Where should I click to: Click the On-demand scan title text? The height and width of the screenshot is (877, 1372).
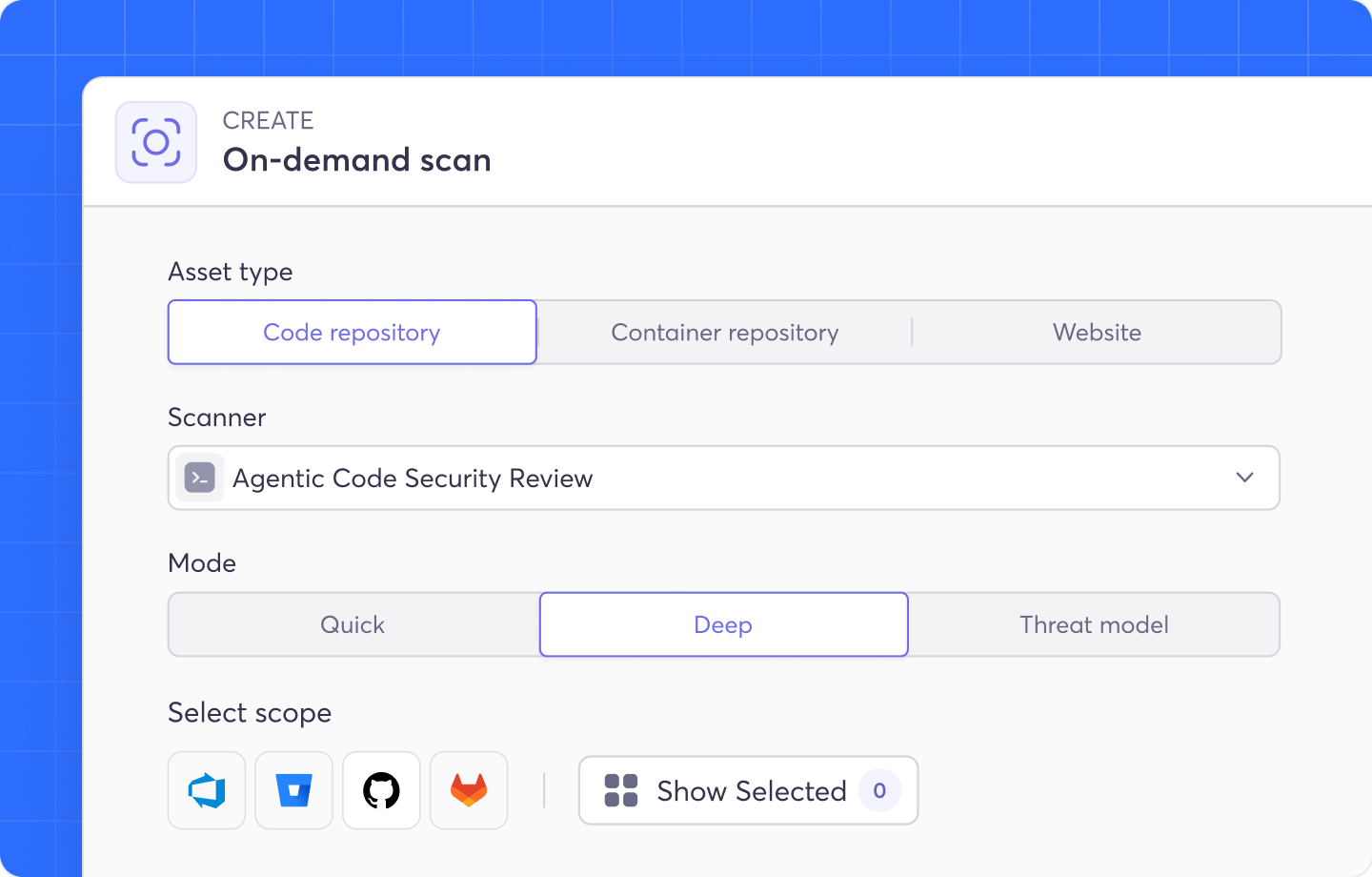coord(357,160)
